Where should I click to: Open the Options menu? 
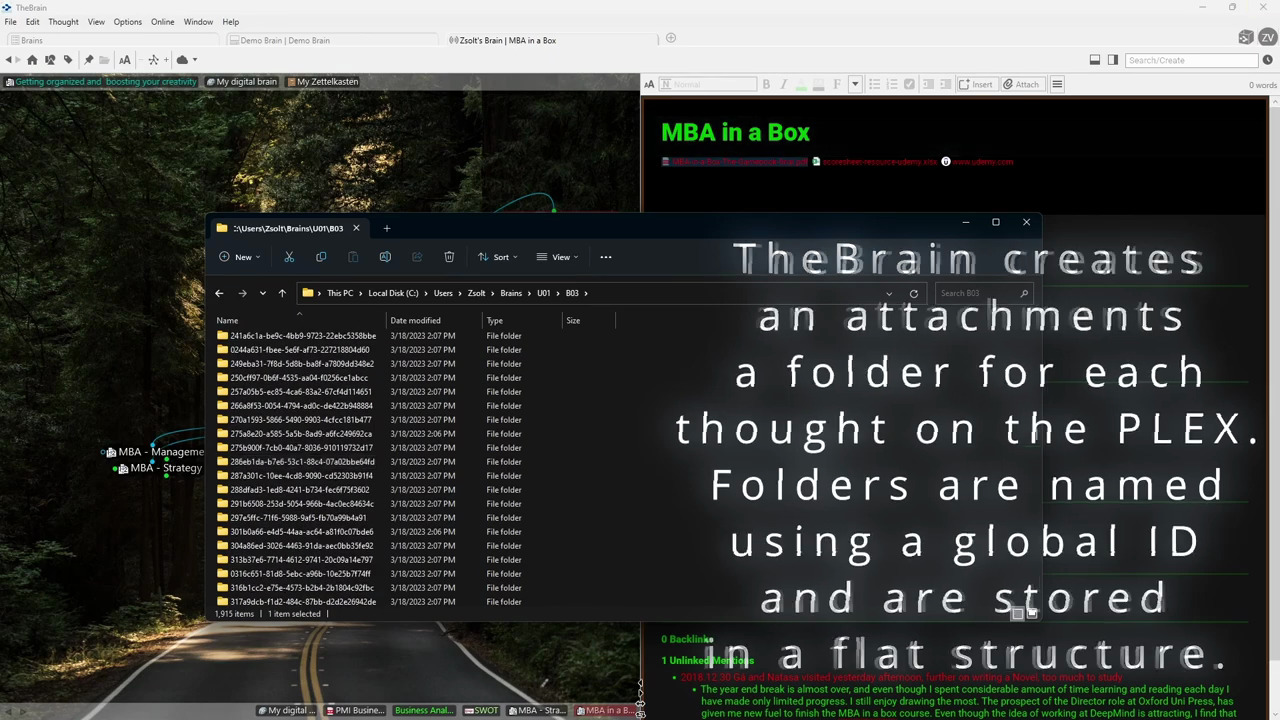127,22
